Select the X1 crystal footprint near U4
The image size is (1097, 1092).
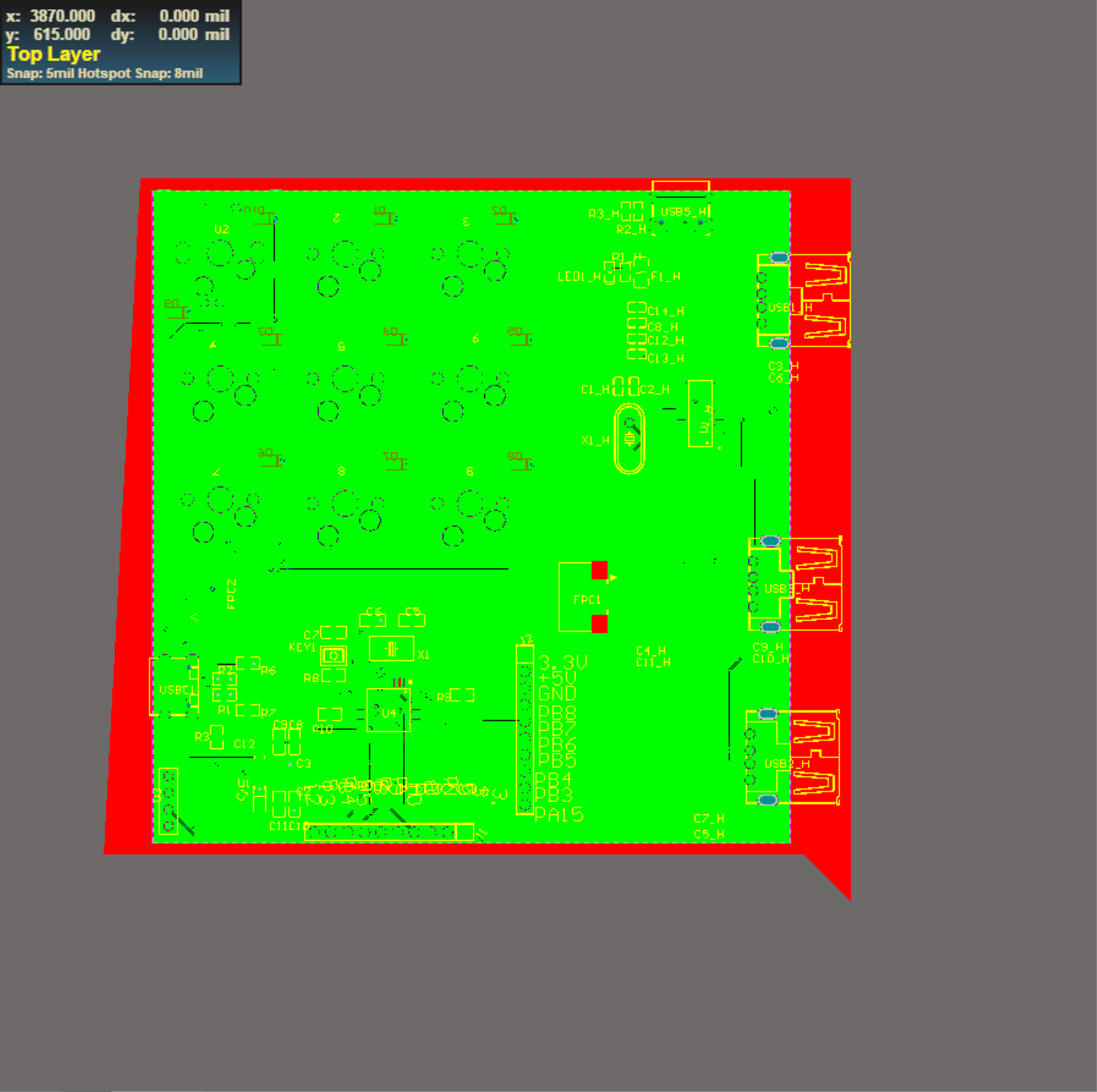tap(391, 649)
